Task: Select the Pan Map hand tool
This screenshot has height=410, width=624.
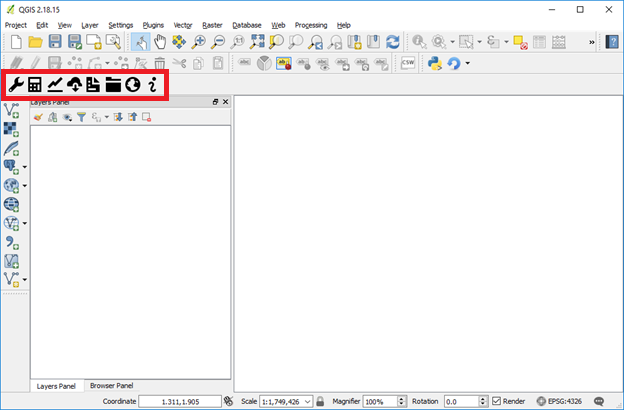Action: tap(159, 42)
